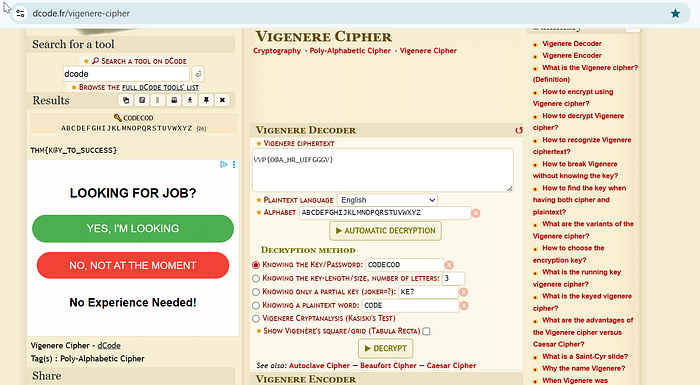Select Knowing the Key/Password method
700x385 pixels.
[256, 265]
